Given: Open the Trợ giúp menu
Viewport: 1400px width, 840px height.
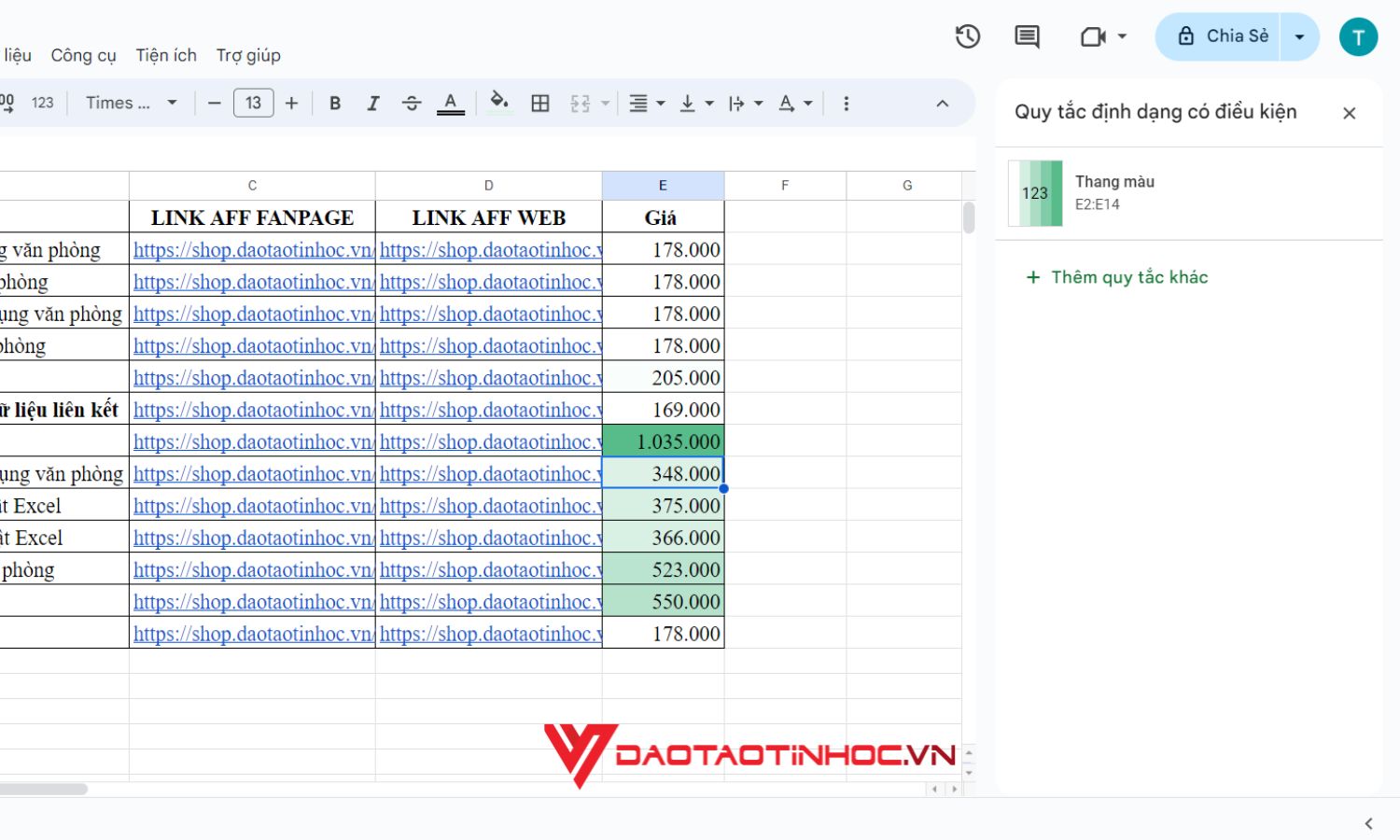Looking at the screenshot, I should [x=247, y=55].
